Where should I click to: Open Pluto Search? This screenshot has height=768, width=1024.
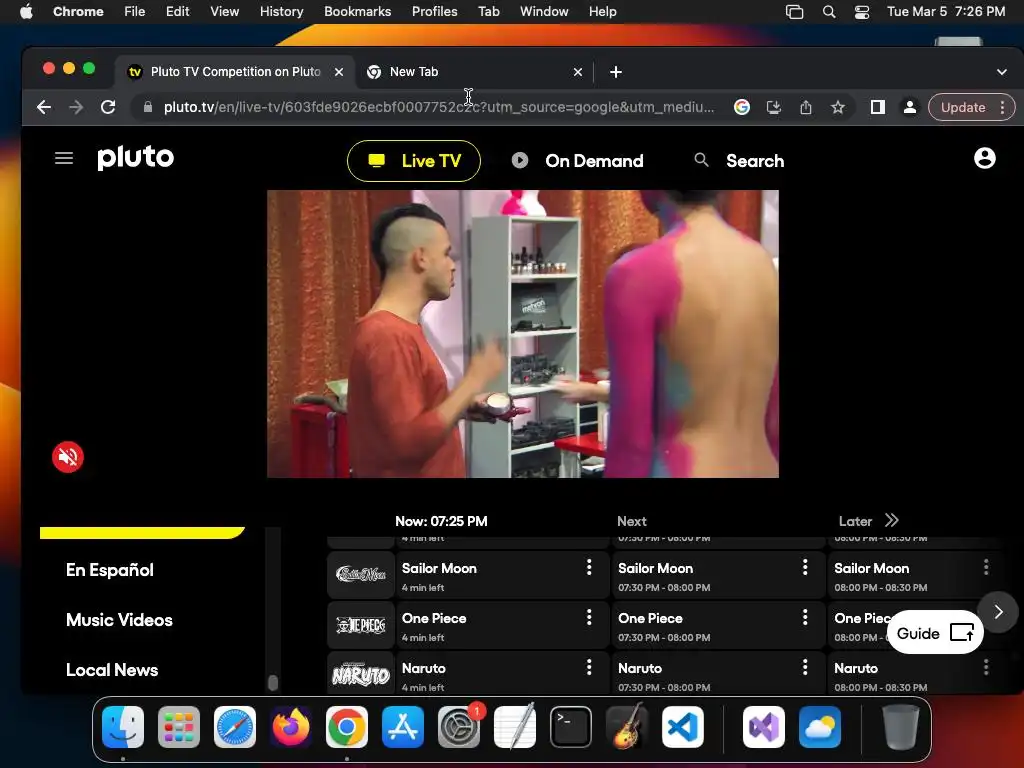click(x=739, y=161)
